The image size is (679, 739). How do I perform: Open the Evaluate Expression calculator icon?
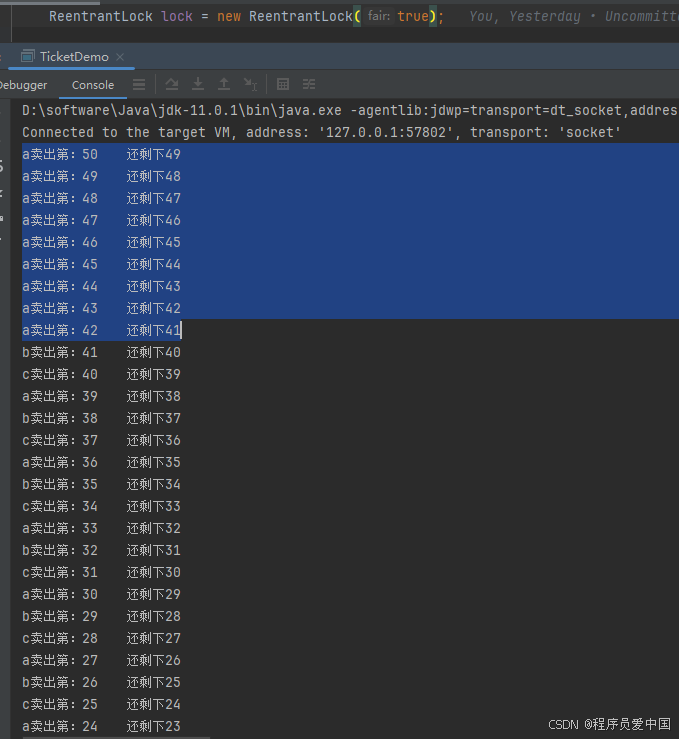[x=283, y=84]
